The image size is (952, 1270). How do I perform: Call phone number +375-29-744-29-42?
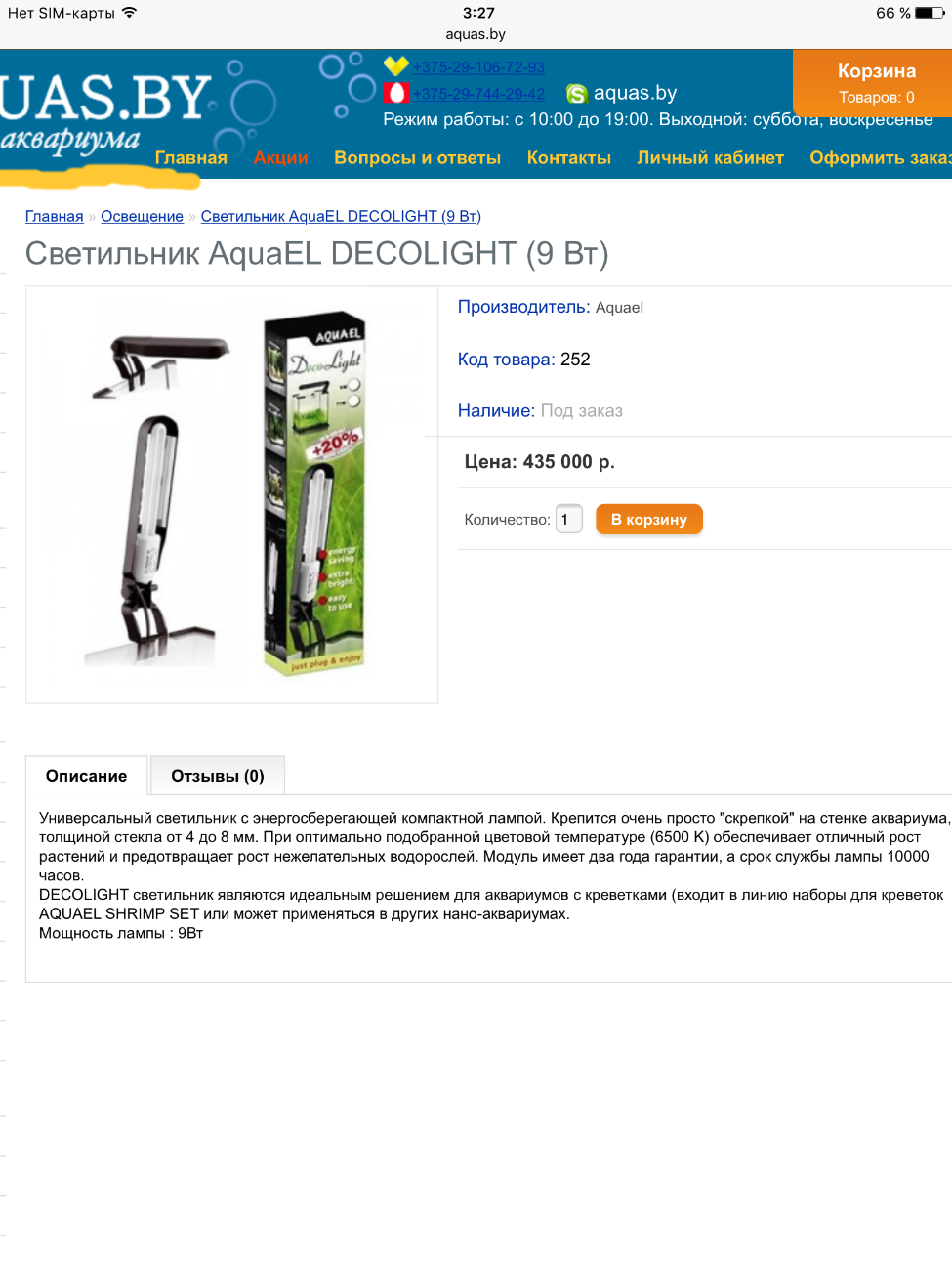pos(478,94)
